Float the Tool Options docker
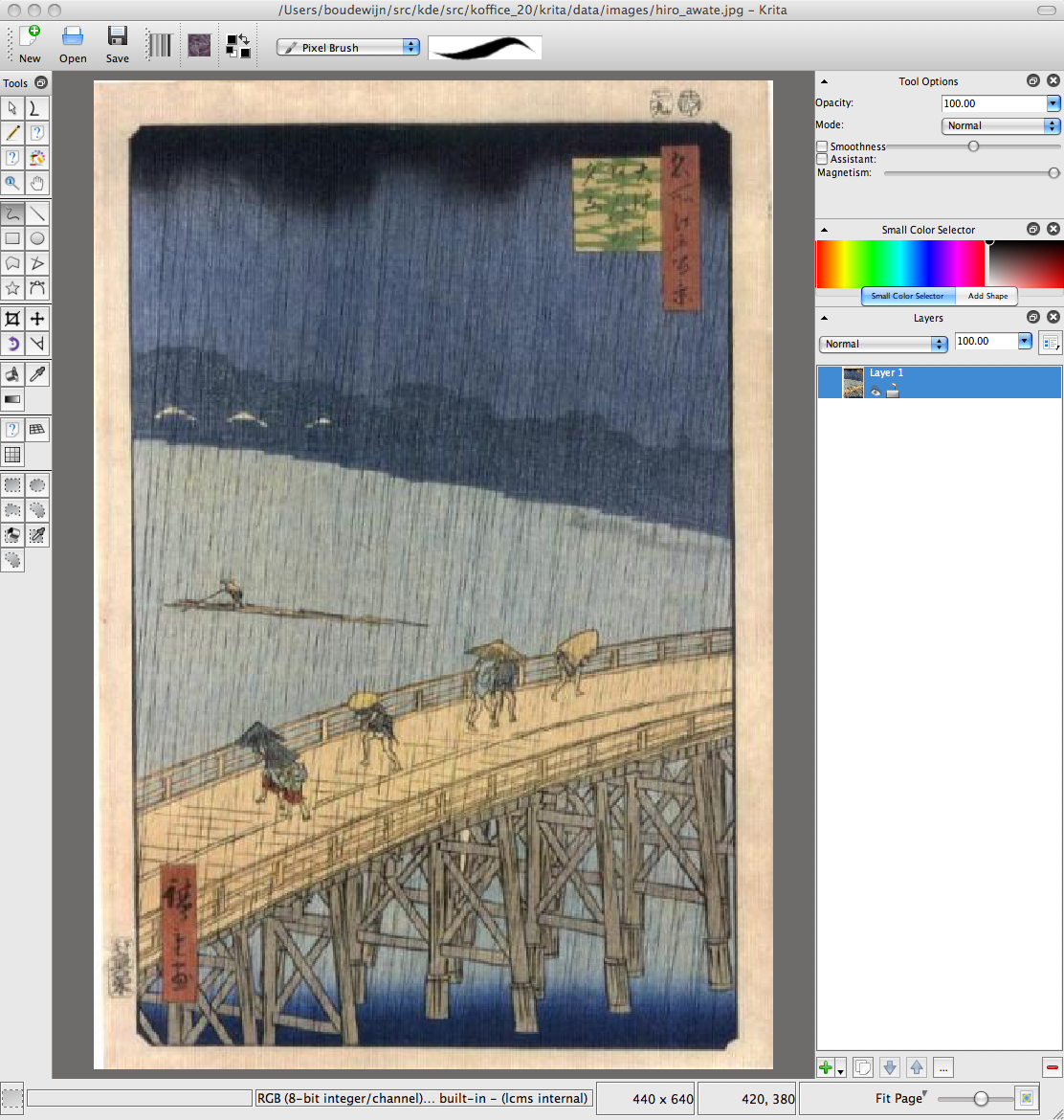Image resolution: width=1064 pixels, height=1120 pixels. pyautogui.click(x=1033, y=80)
